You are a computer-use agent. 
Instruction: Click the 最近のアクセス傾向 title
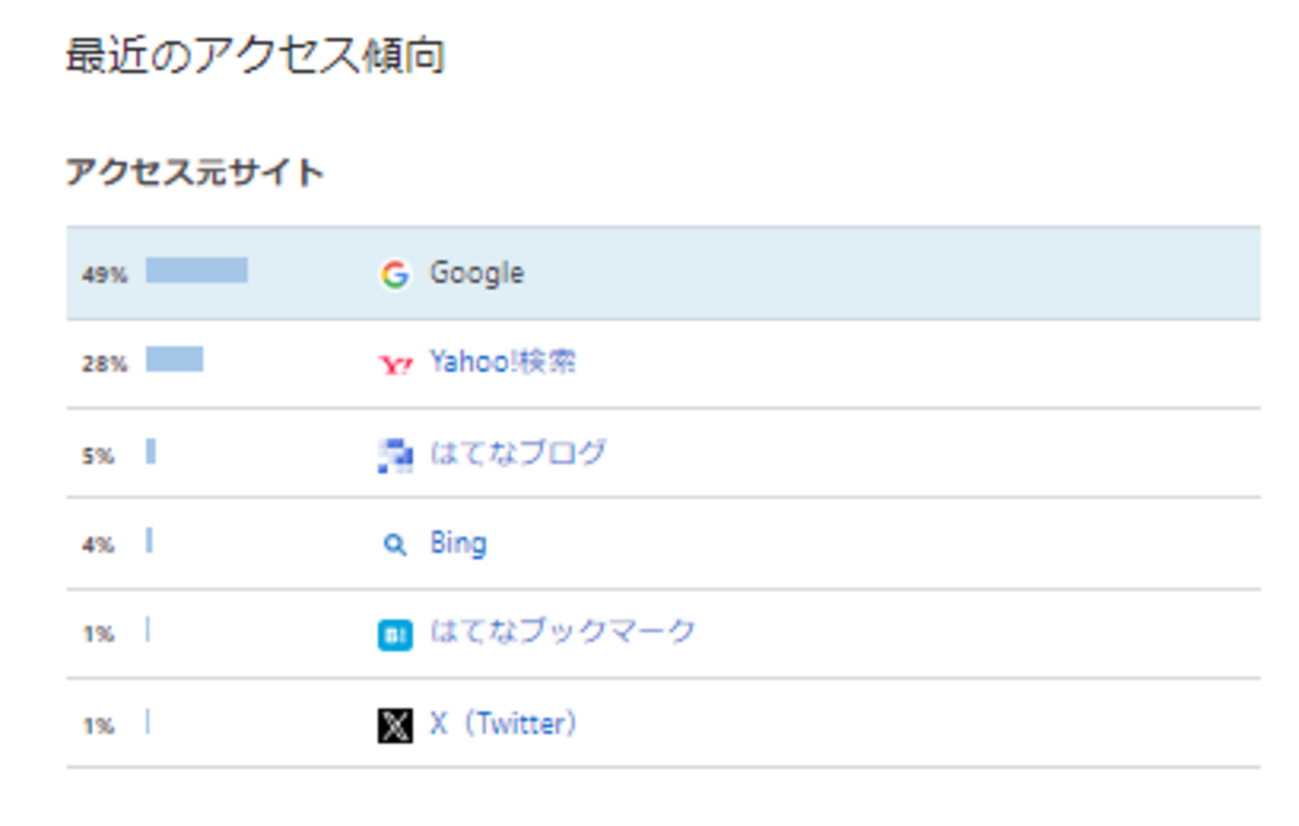[x=255, y=57]
